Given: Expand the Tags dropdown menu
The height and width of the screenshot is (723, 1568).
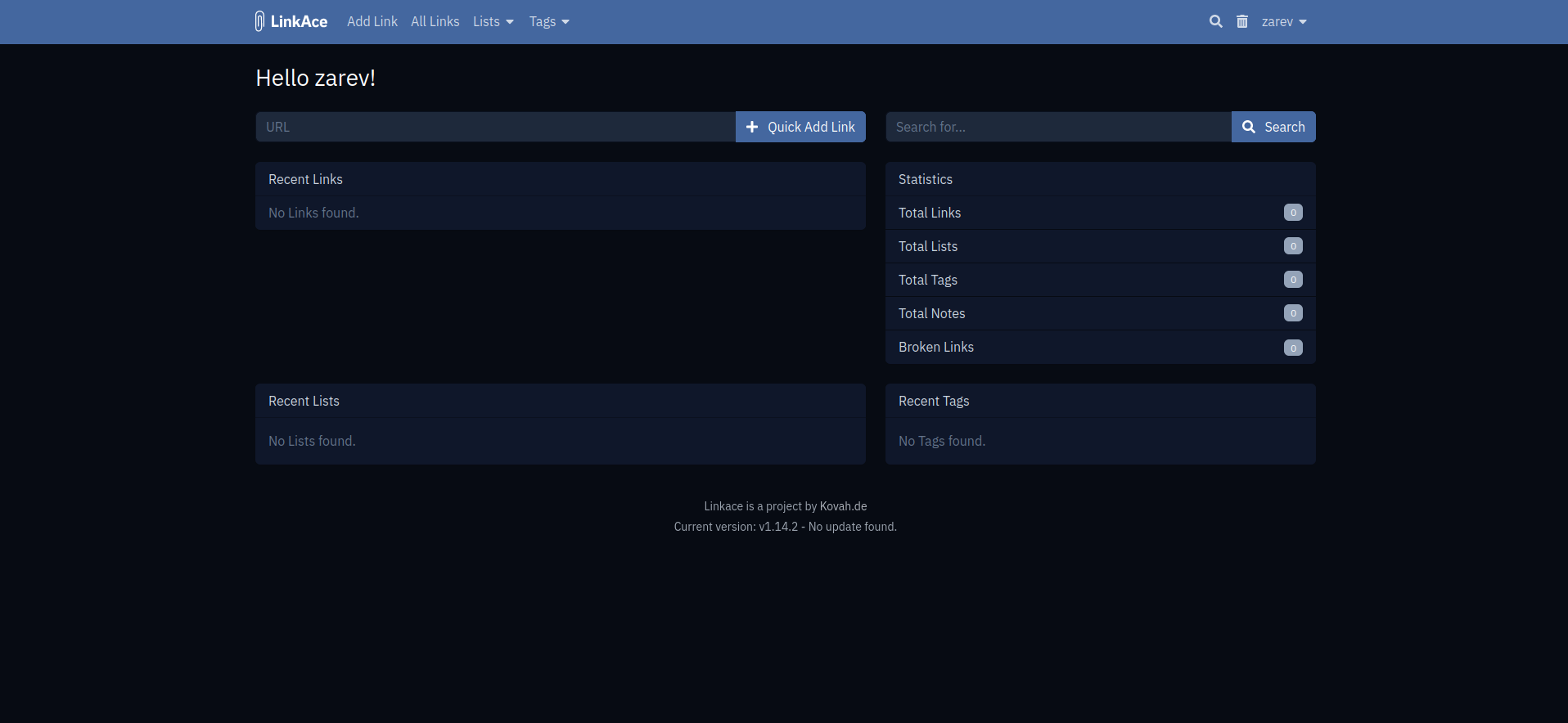Looking at the screenshot, I should (x=549, y=21).
